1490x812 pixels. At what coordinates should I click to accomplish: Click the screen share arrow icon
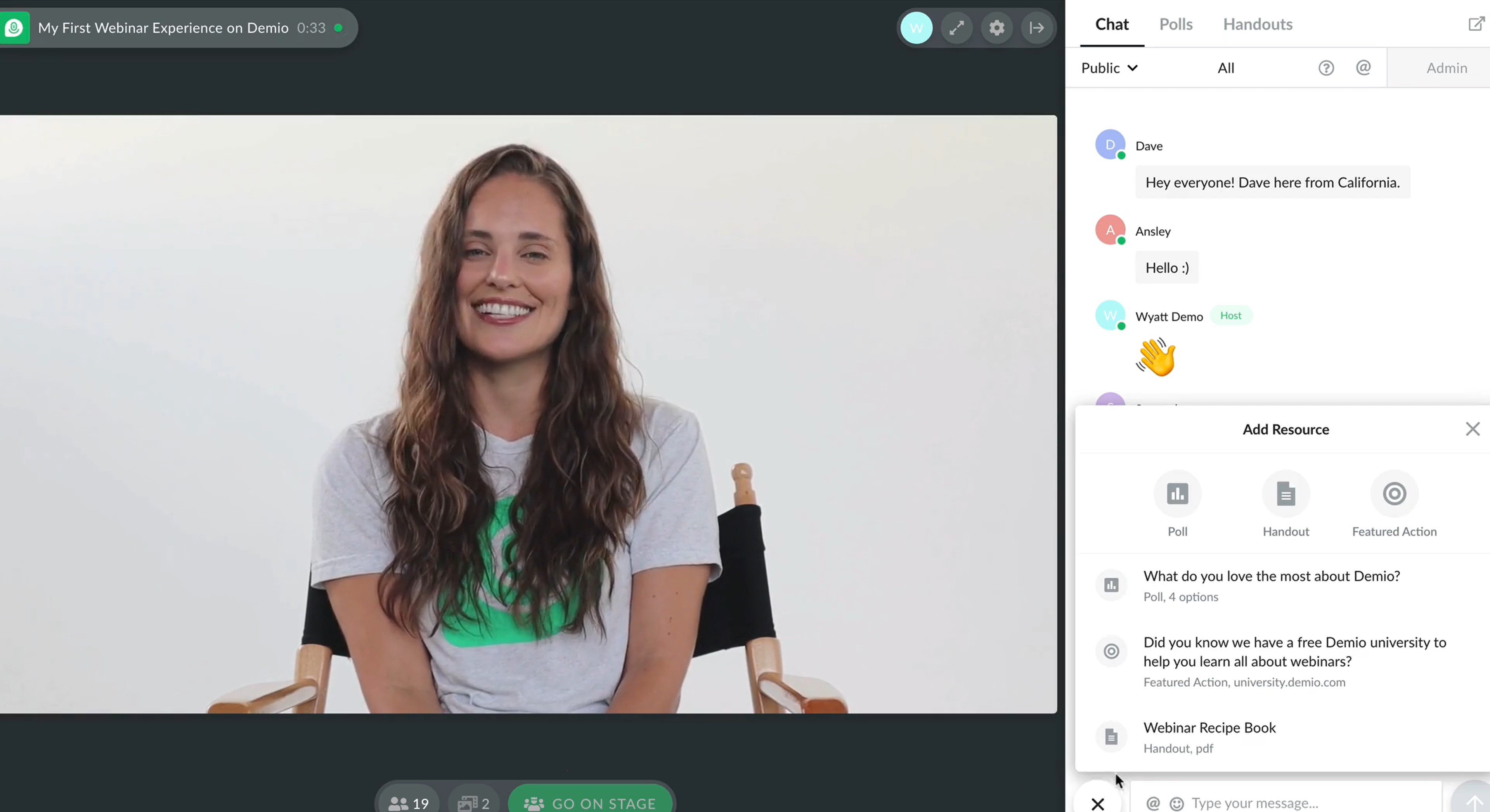[x=1035, y=27]
